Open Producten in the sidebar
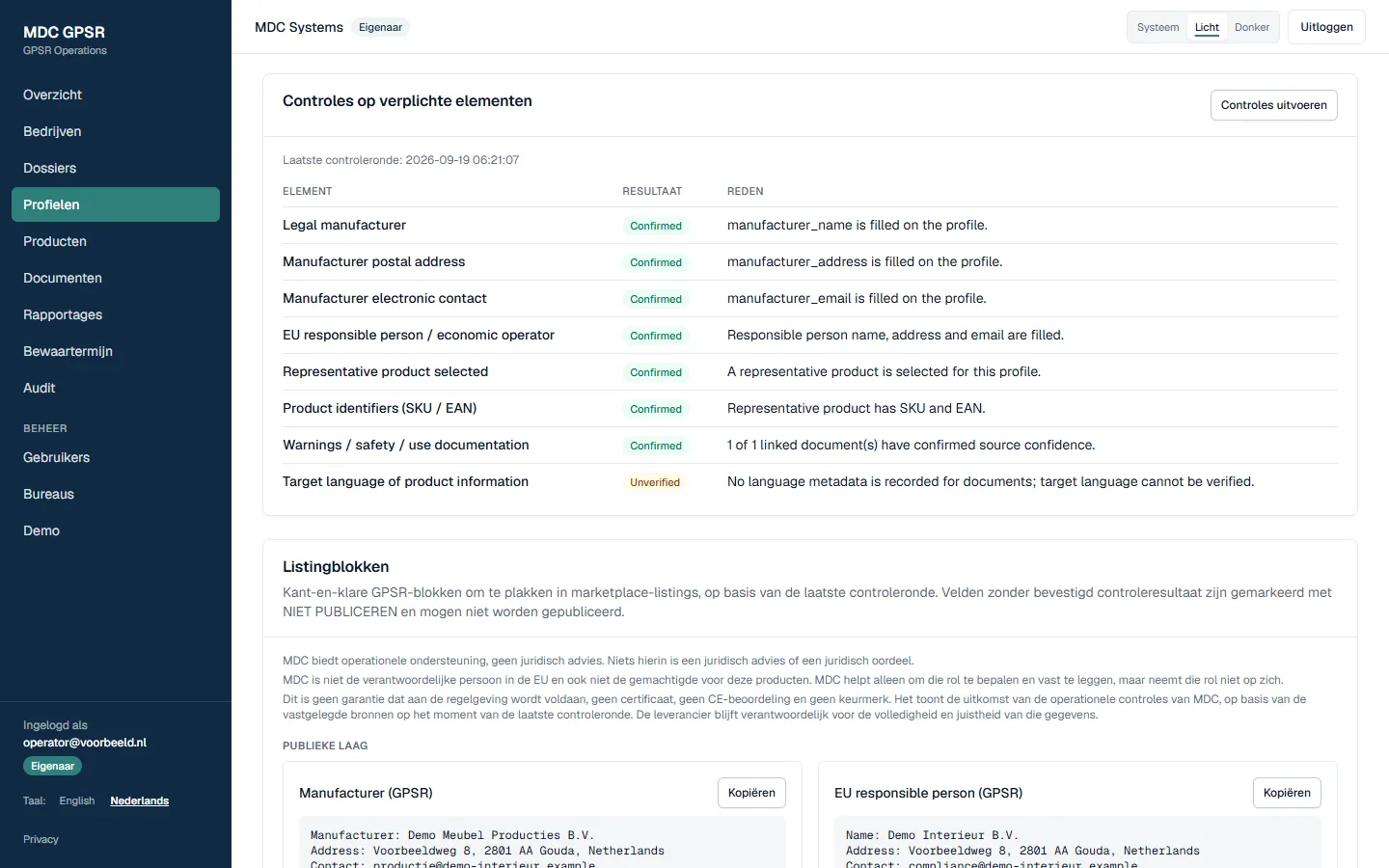1389x868 pixels. pyautogui.click(x=116, y=241)
